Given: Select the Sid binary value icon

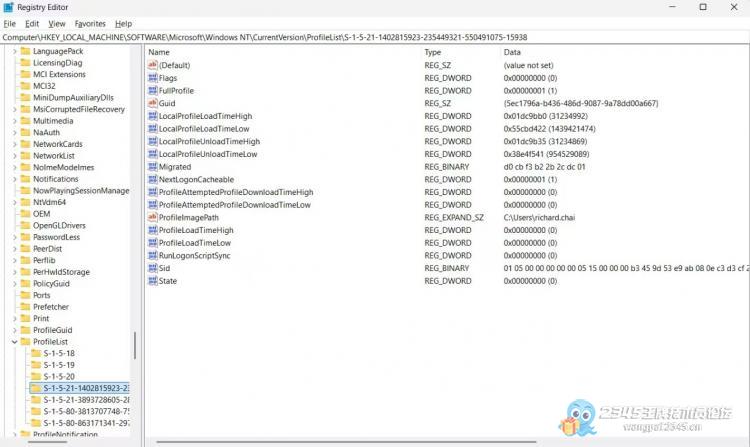Looking at the screenshot, I should click(153, 268).
